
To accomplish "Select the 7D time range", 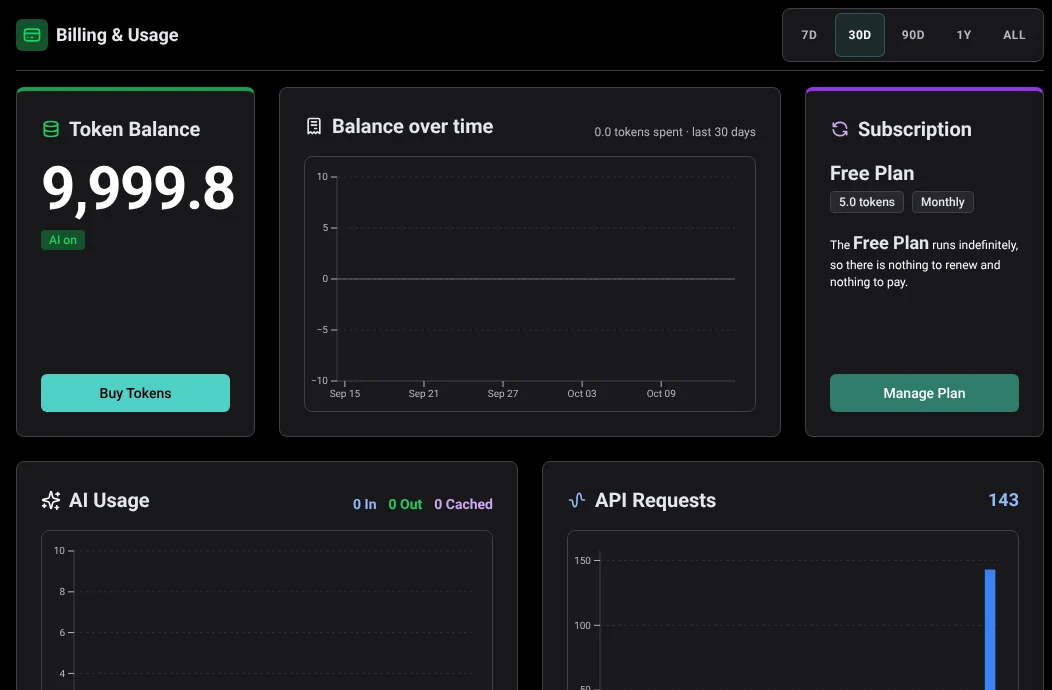I will coord(809,35).
